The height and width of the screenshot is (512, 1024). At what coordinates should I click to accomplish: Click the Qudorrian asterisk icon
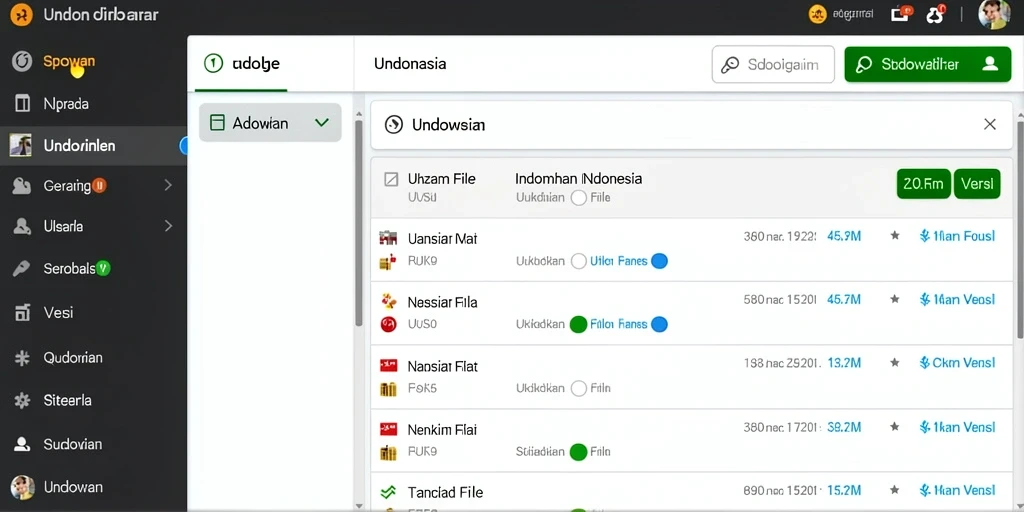click(x=22, y=358)
